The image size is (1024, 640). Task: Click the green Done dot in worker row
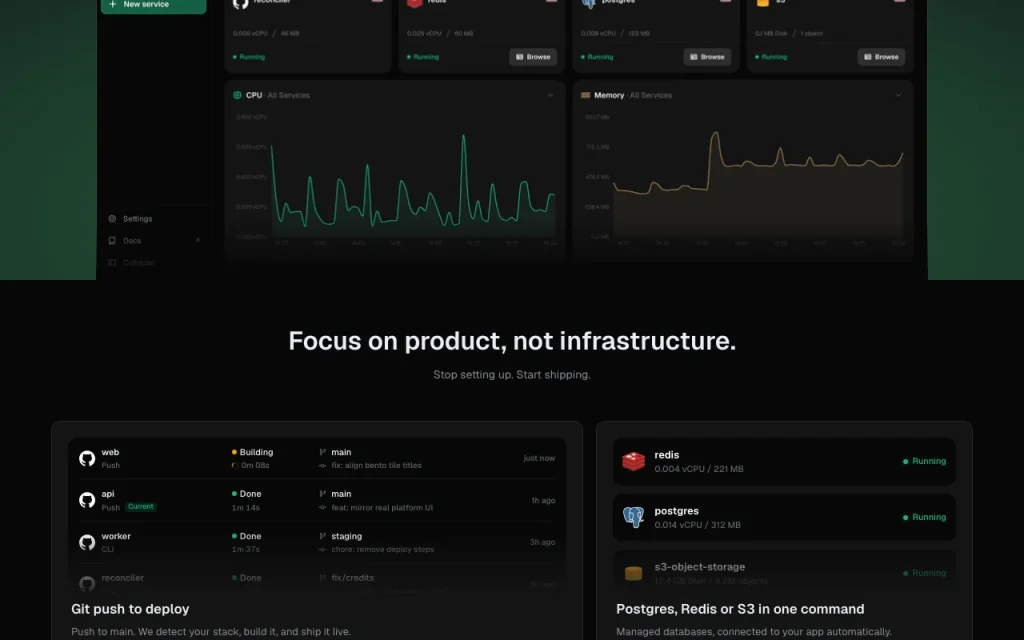click(234, 536)
